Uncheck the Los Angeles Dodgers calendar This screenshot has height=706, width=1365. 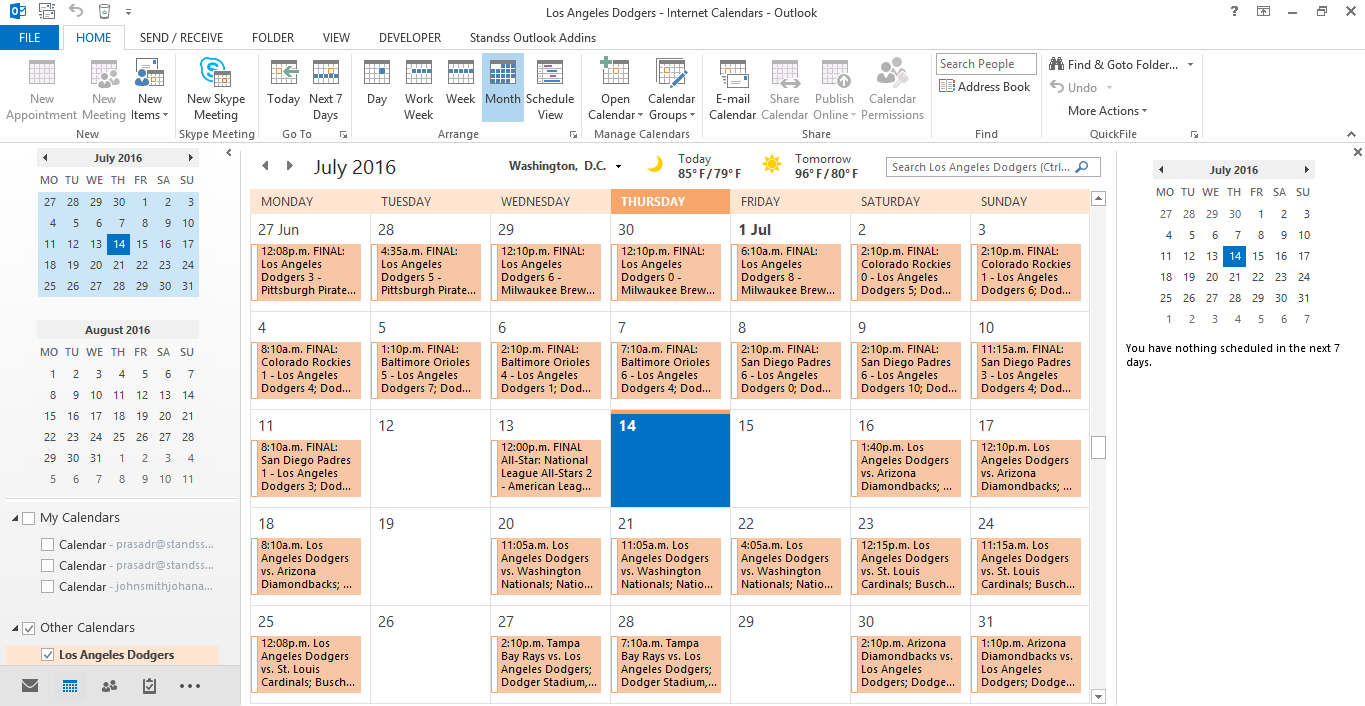click(47, 655)
